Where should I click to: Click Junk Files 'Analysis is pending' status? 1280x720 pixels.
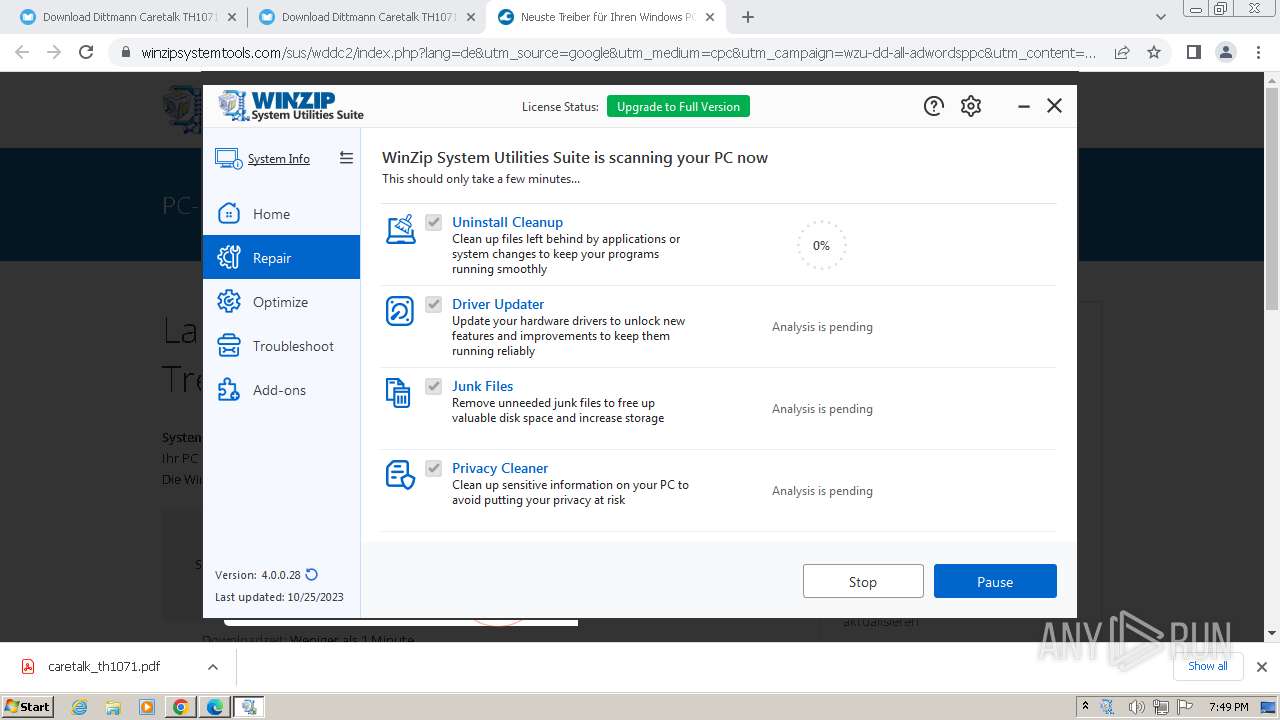click(x=822, y=409)
